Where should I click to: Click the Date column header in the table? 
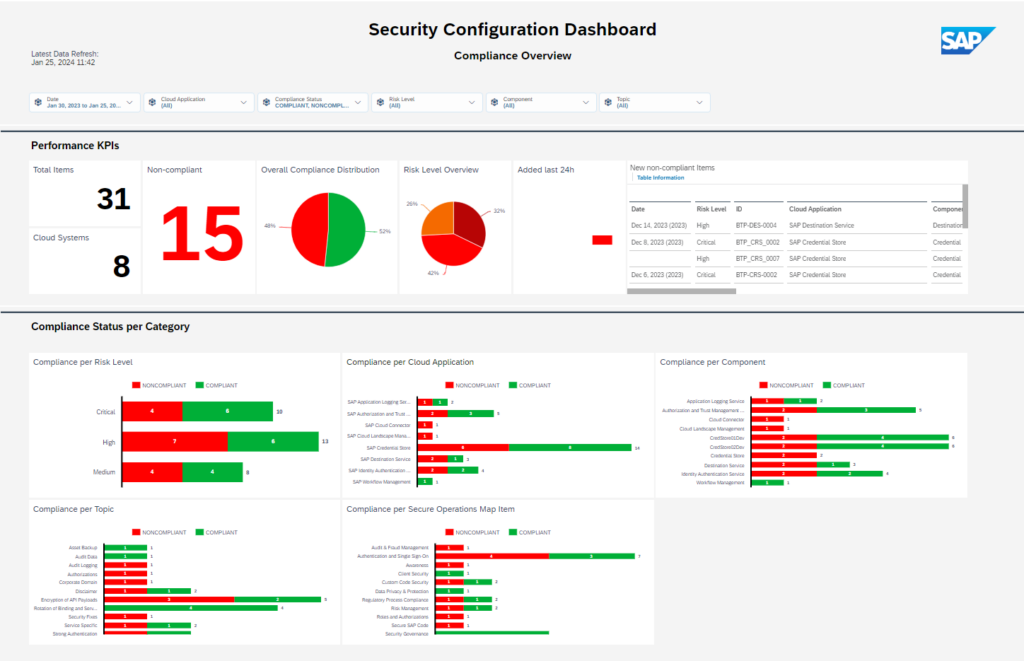[638, 209]
